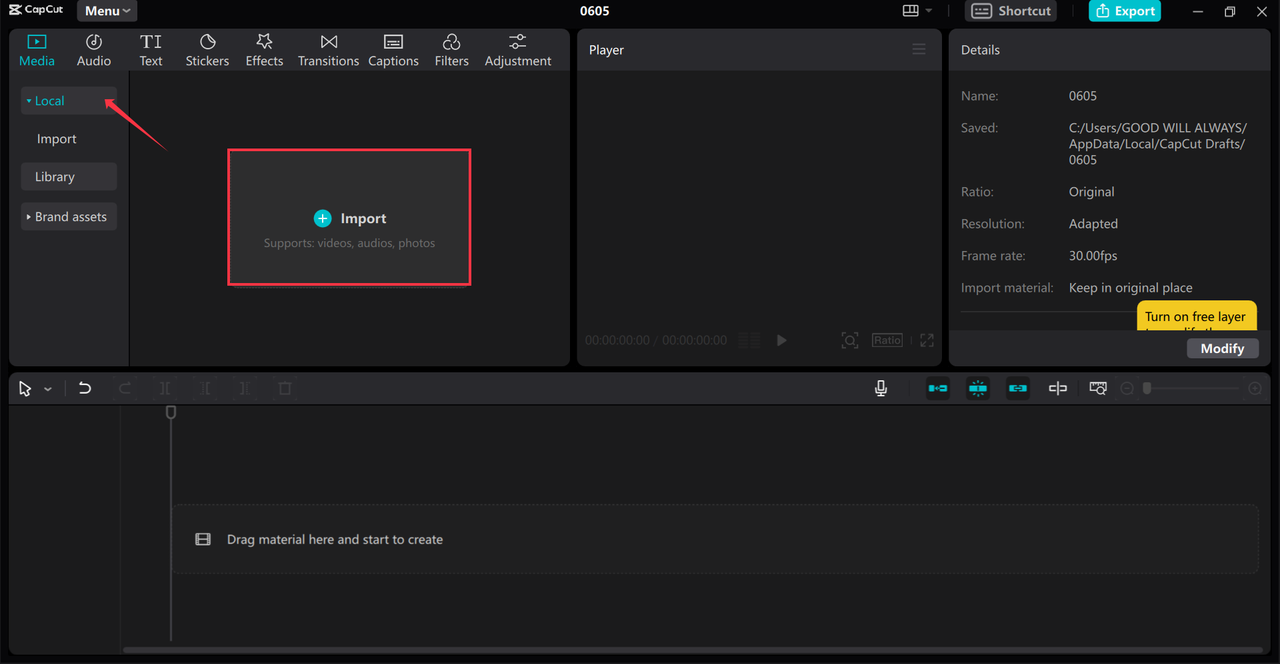Open the Player panel hamburger menu
This screenshot has height=664, width=1280.
(x=919, y=49)
